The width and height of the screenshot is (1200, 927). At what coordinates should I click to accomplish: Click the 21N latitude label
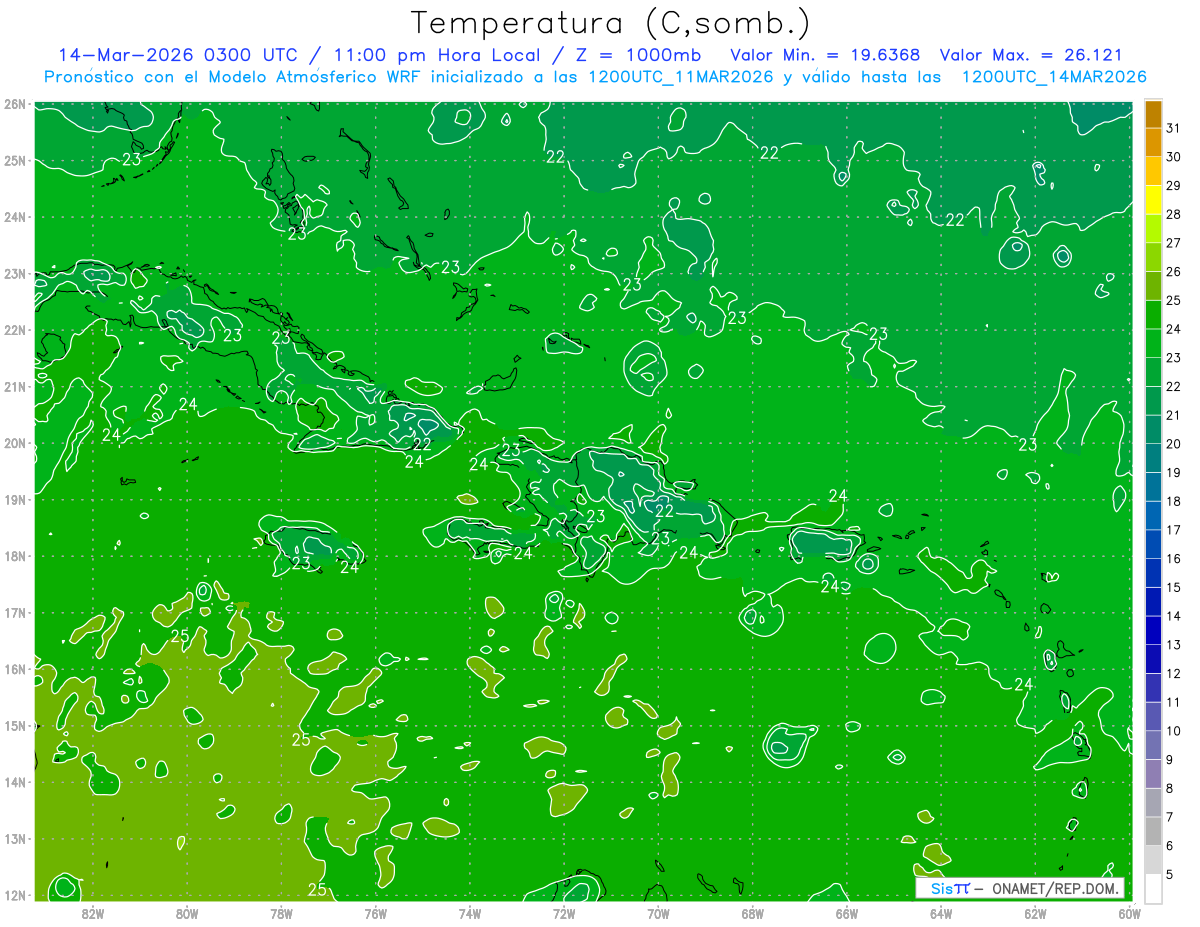[x=15, y=386]
